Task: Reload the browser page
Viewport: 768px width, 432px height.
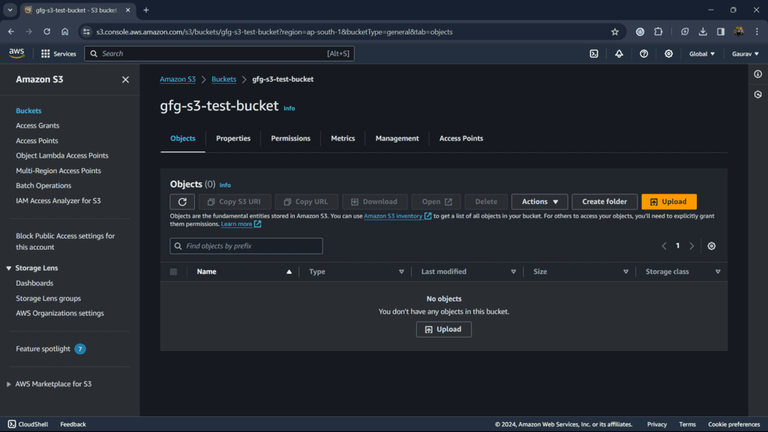Action: (47, 31)
